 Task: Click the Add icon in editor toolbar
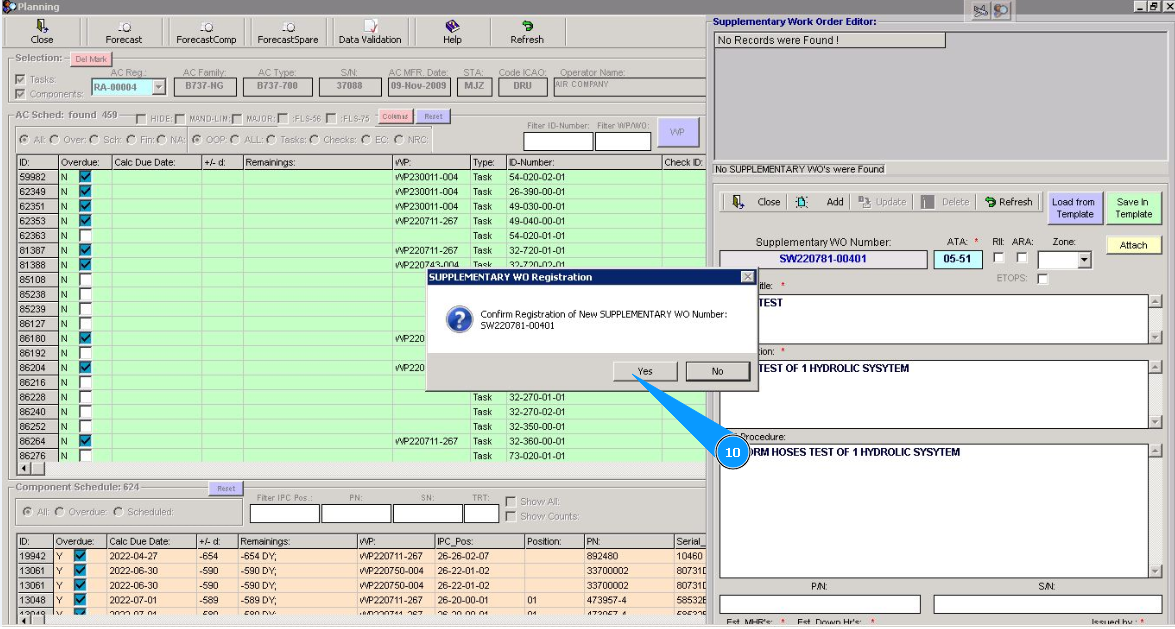[802, 202]
